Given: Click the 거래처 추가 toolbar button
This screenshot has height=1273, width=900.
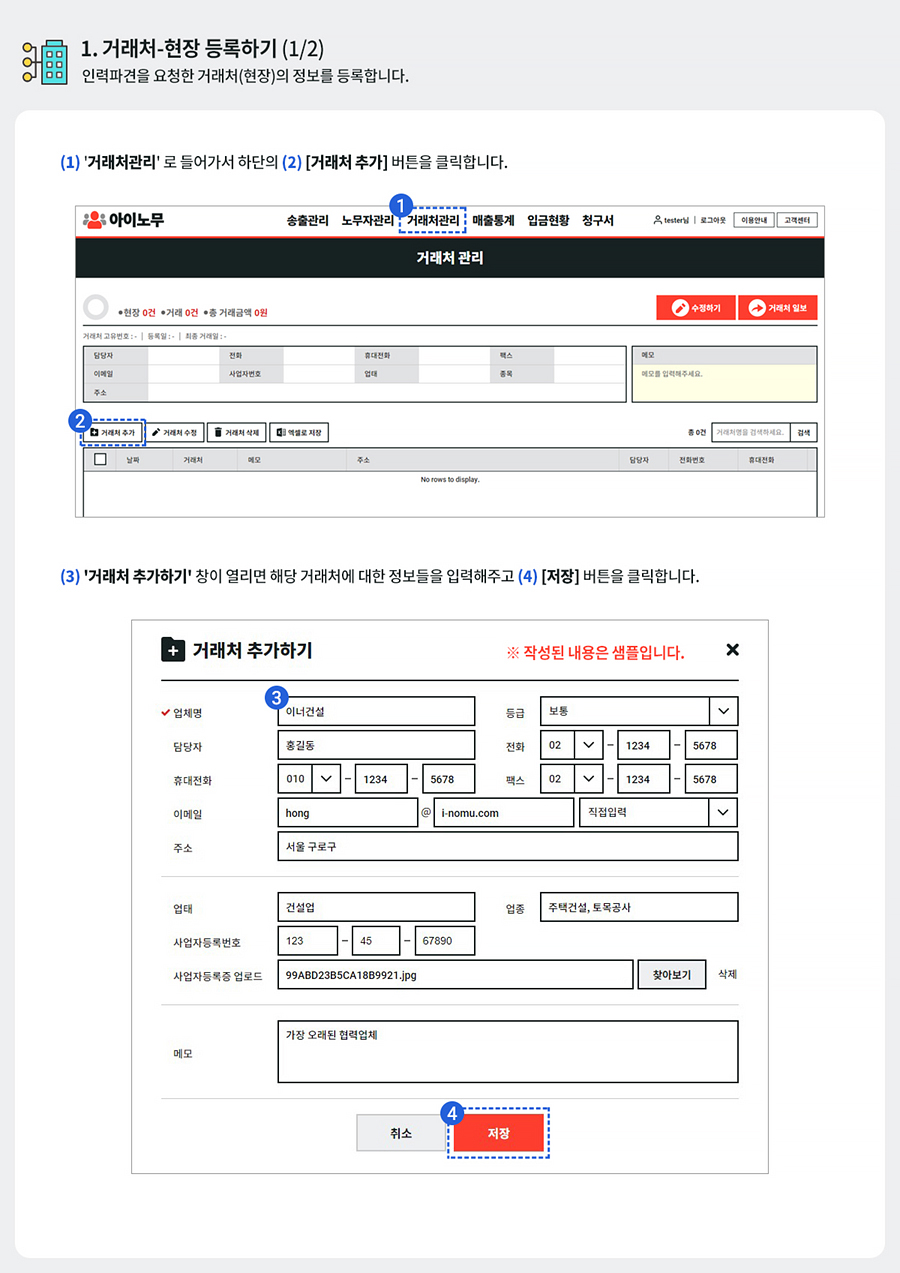Looking at the screenshot, I should 113,433.
